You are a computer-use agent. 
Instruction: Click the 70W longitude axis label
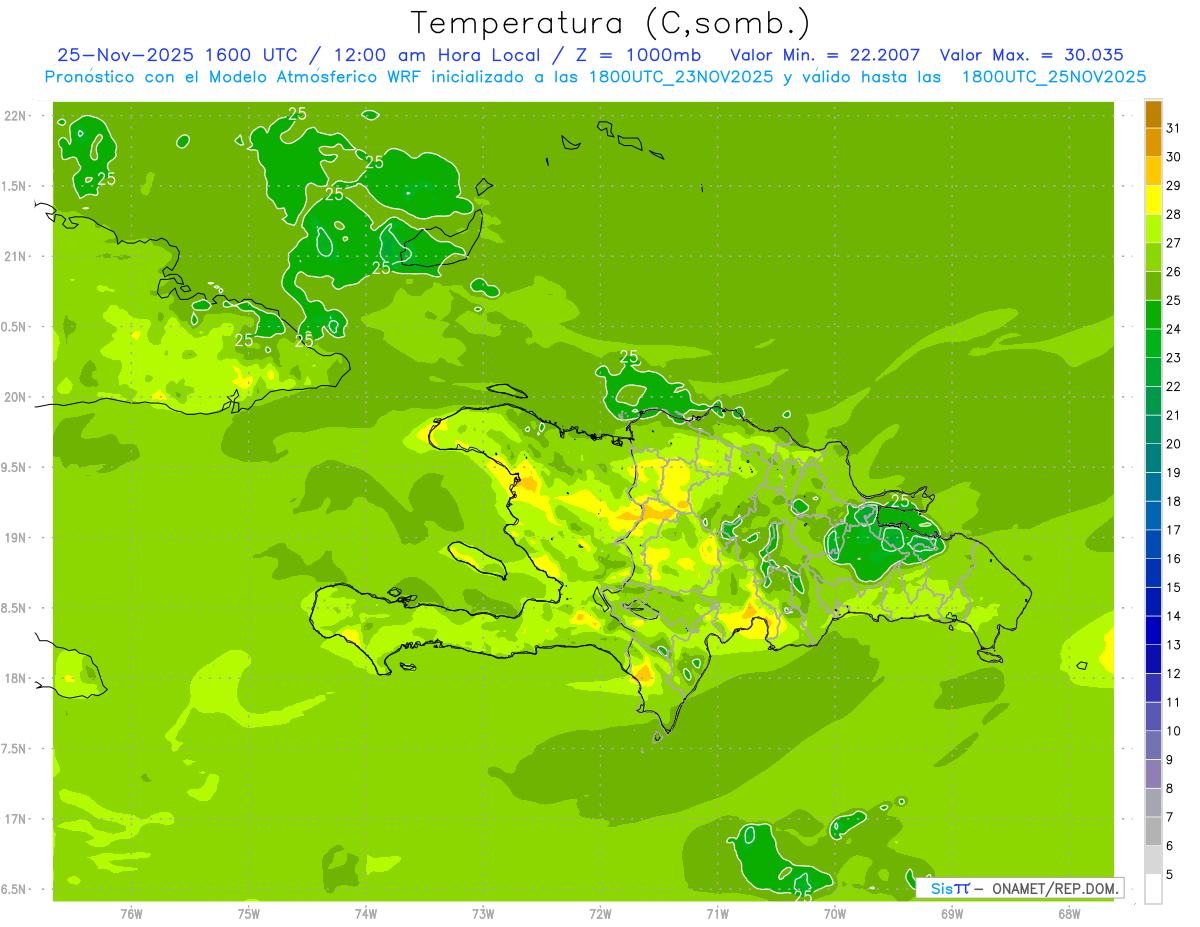(x=834, y=913)
